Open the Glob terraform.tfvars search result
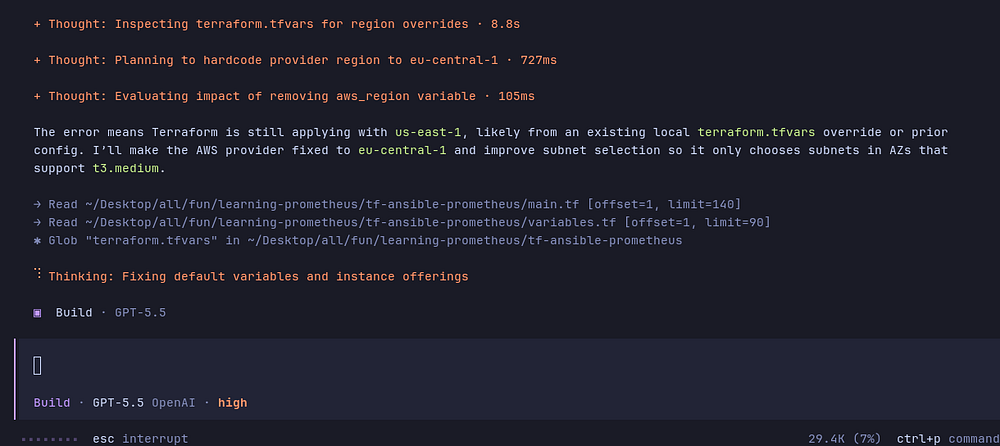 (x=358, y=241)
